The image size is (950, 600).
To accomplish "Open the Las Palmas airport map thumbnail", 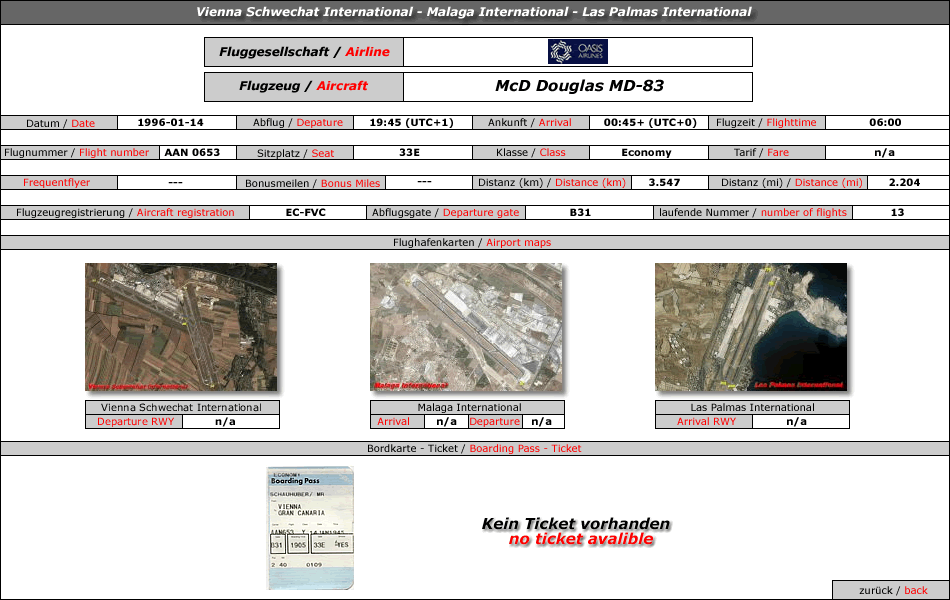I will tap(751, 327).
